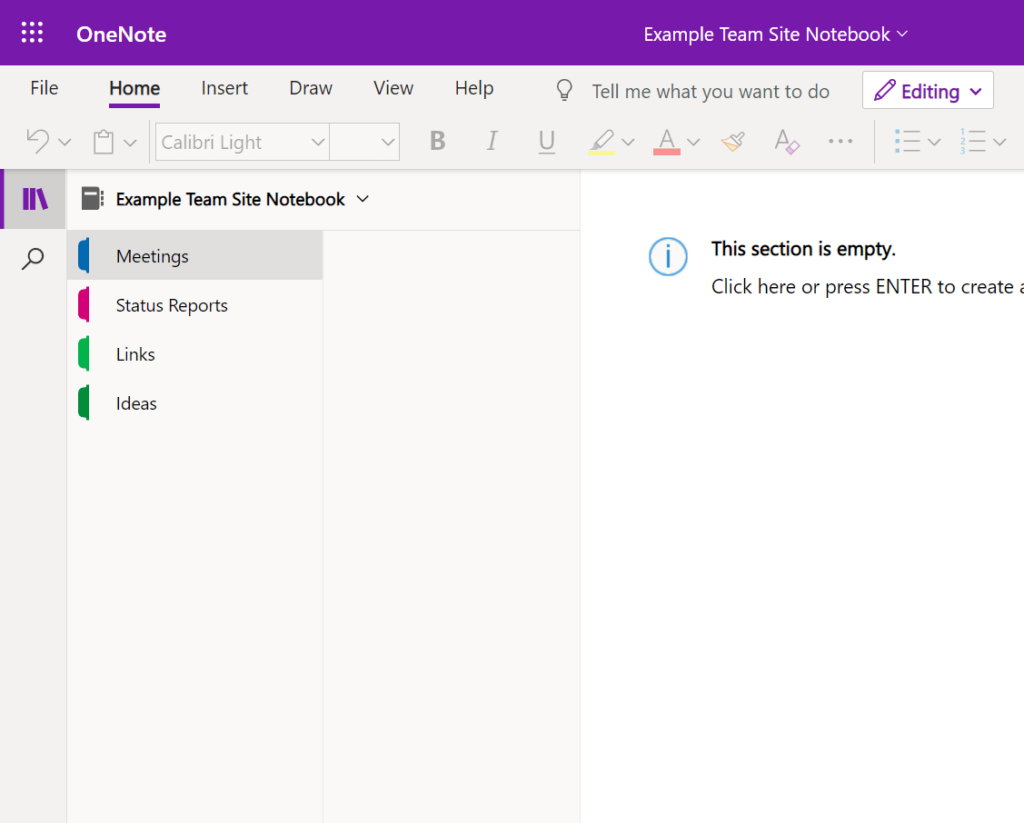Apply the red font color
The width and height of the screenshot is (1024, 823).
pyautogui.click(x=667, y=142)
